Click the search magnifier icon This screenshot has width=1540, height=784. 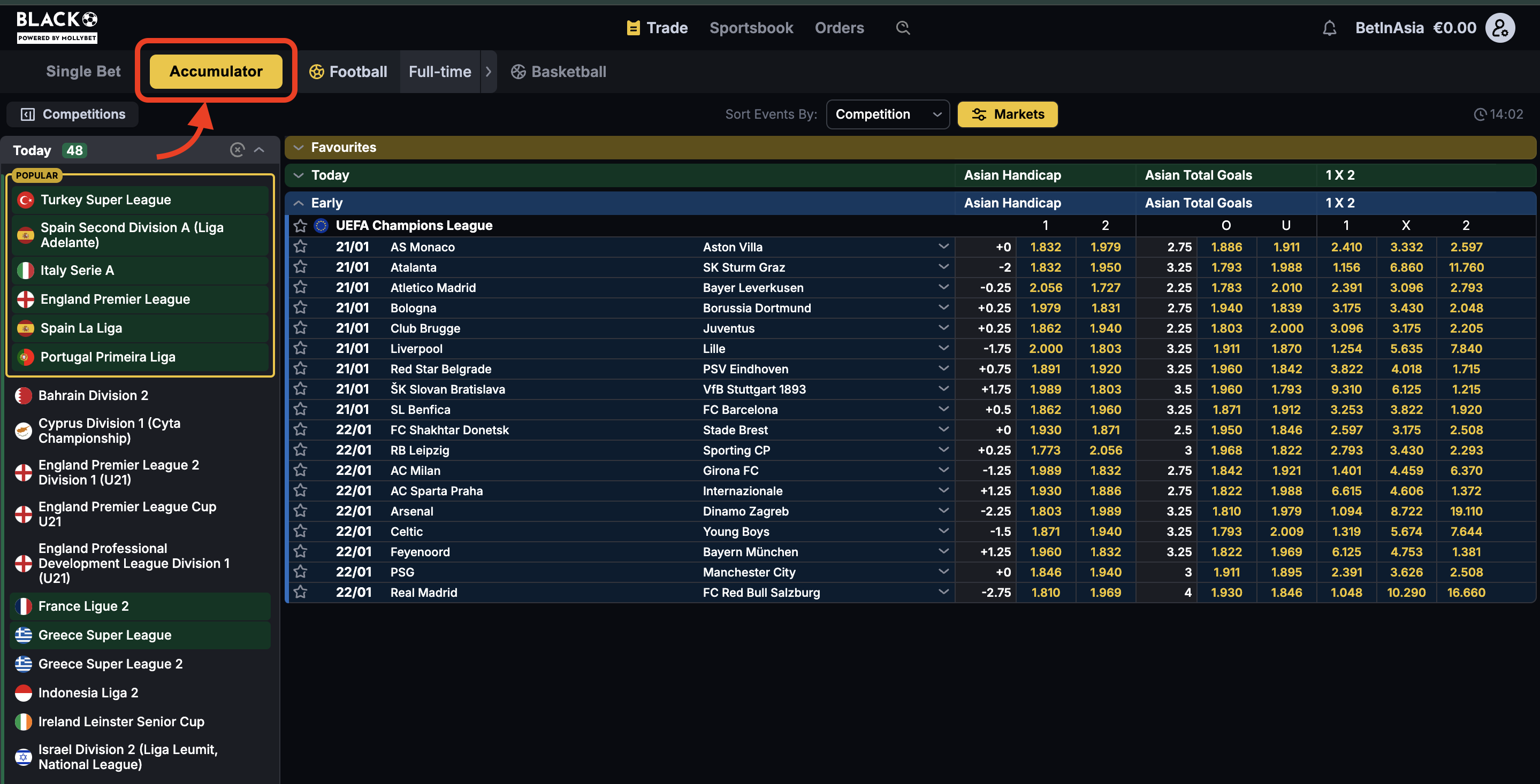(x=903, y=27)
